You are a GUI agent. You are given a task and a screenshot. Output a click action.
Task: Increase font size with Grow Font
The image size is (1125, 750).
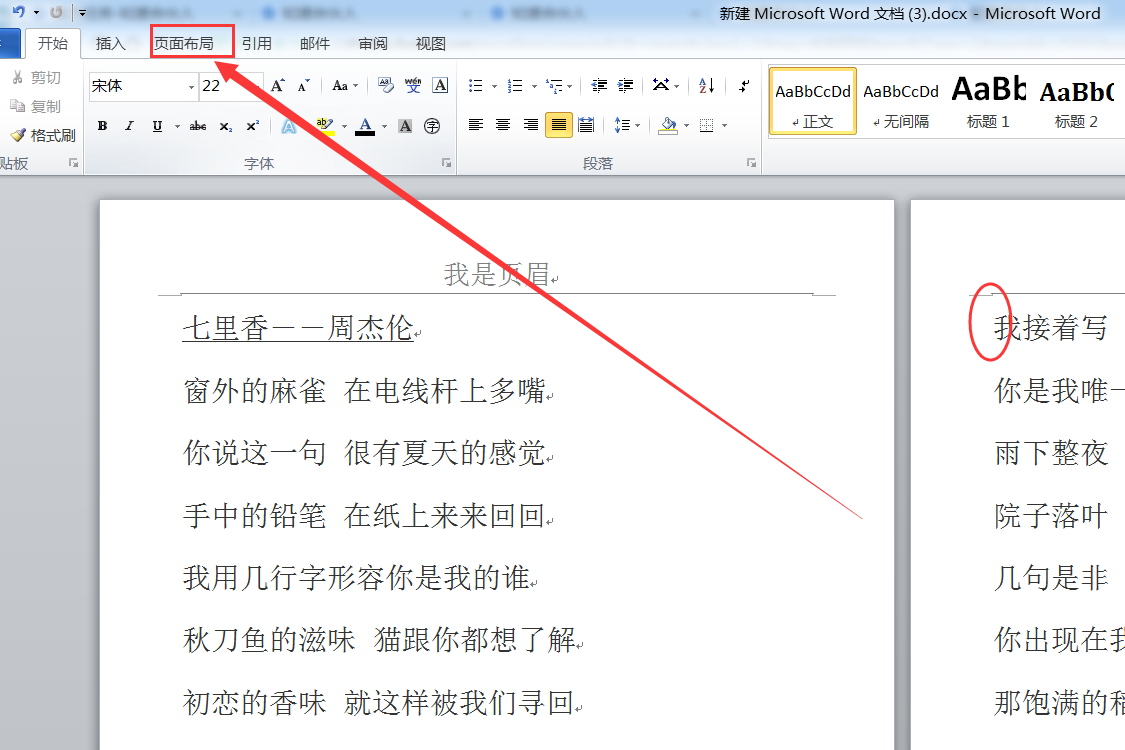278,86
